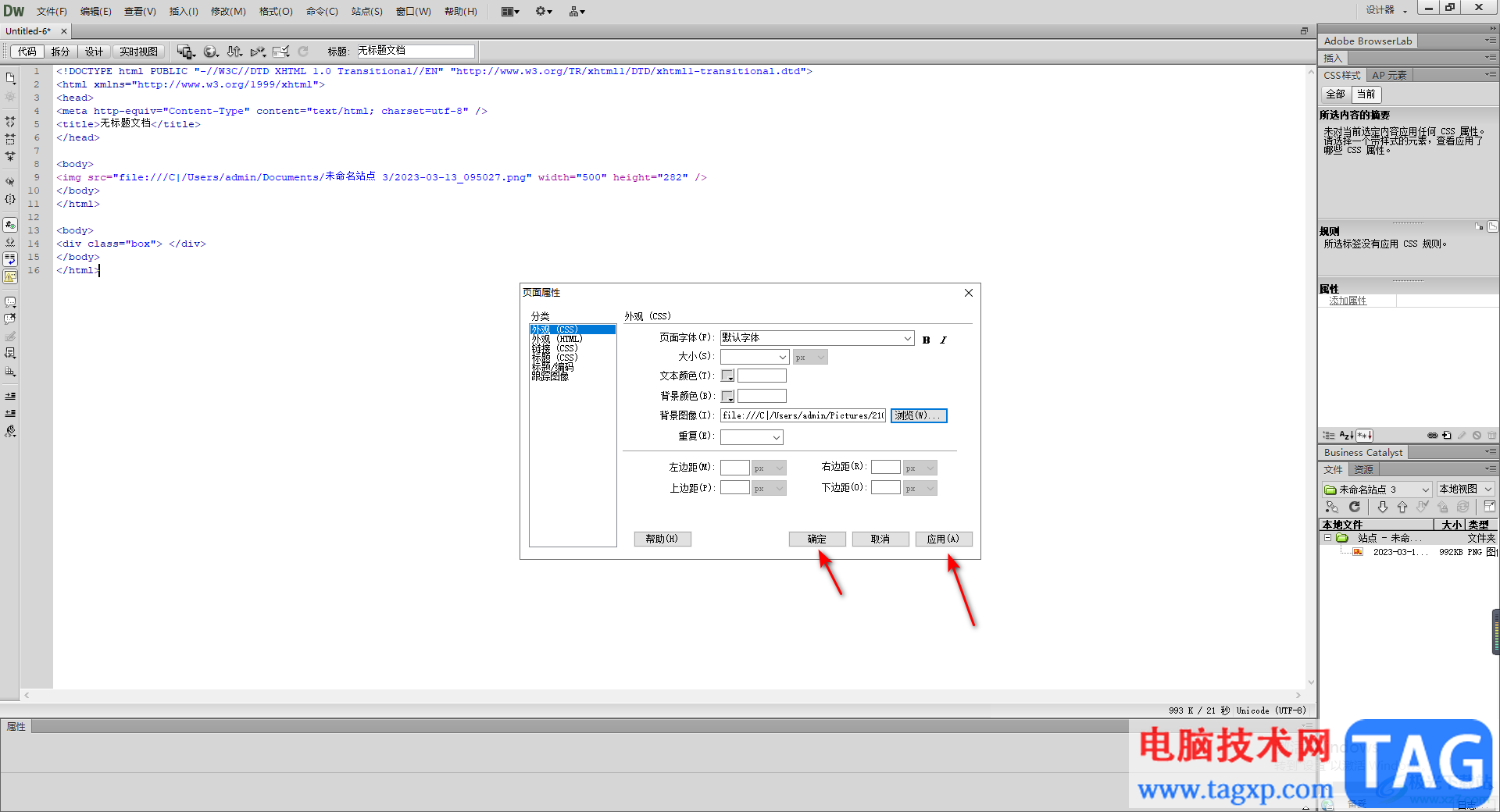Open the site management icon in the menu bar
The width and height of the screenshot is (1500, 812).
(x=577, y=11)
